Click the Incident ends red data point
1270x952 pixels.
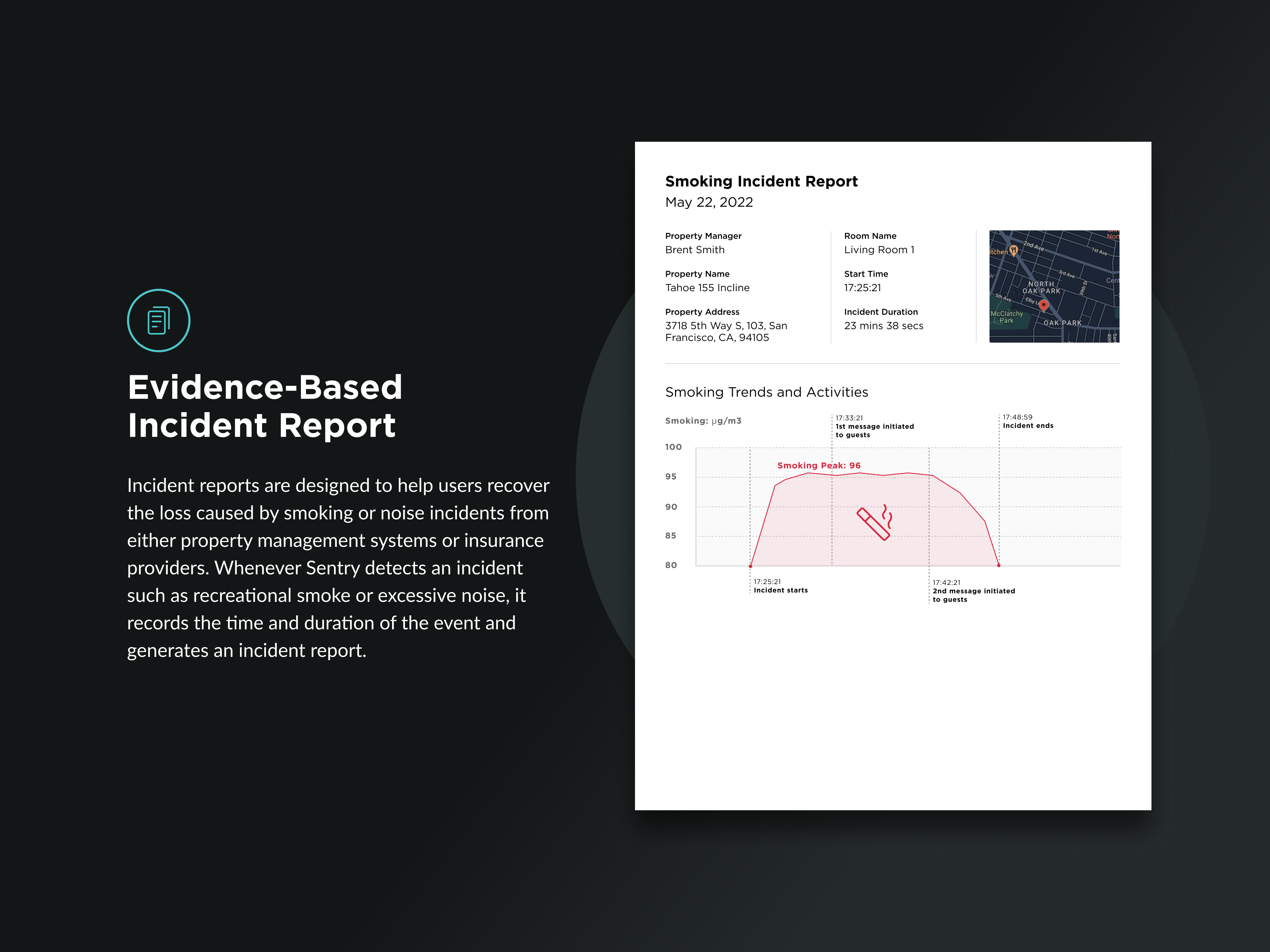(x=999, y=565)
